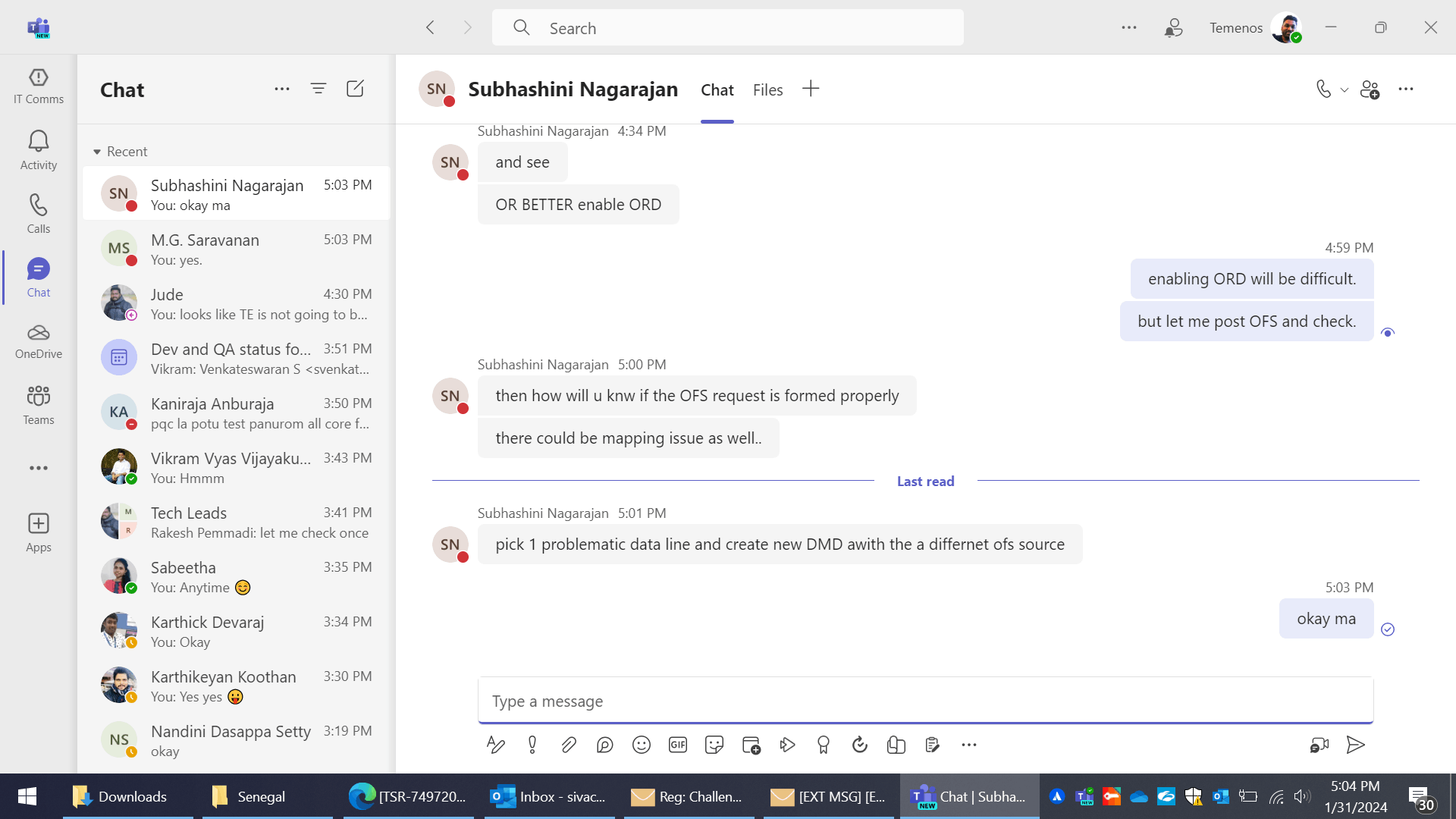Add a tab with plus button
This screenshot has width=1456, height=819.
tap(811, 89)
